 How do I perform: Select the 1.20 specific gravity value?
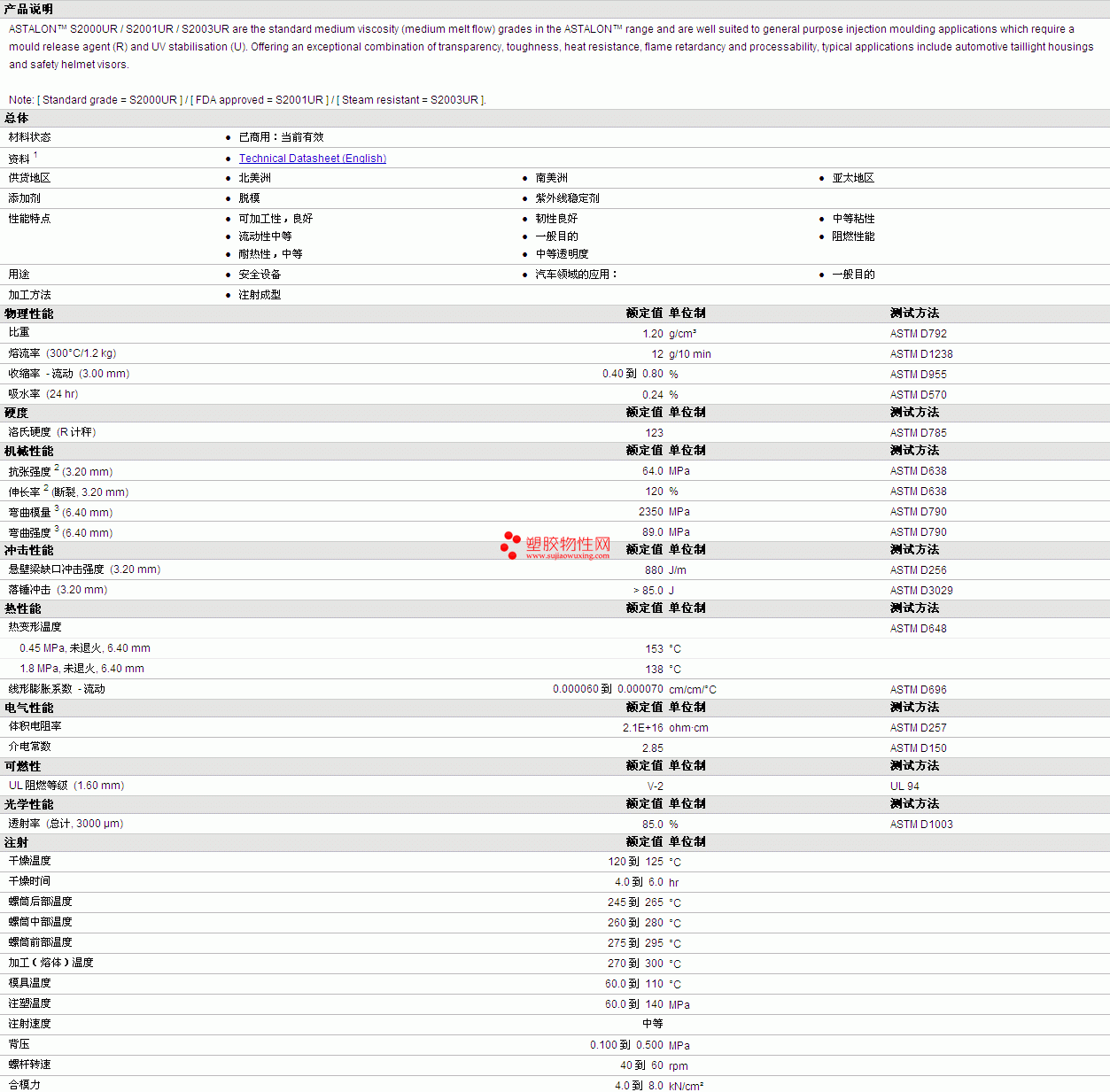(653, 334)
